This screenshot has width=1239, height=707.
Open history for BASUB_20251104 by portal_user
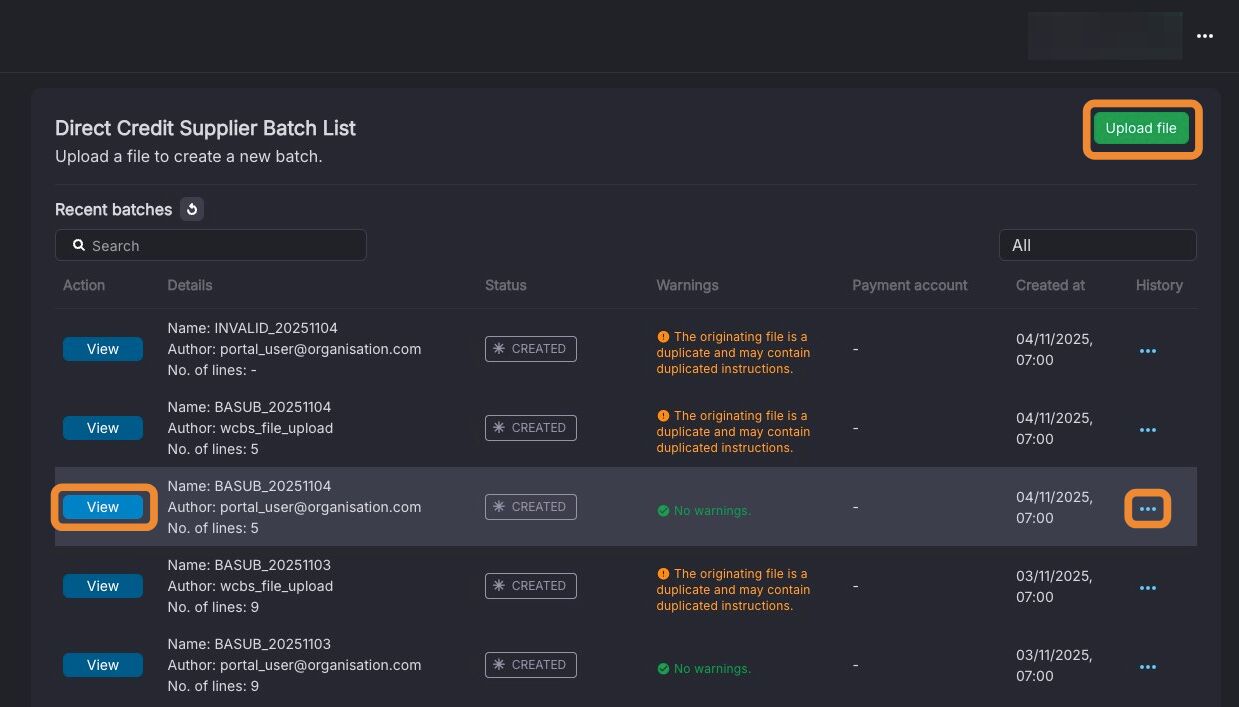(x=1148, y=509)
